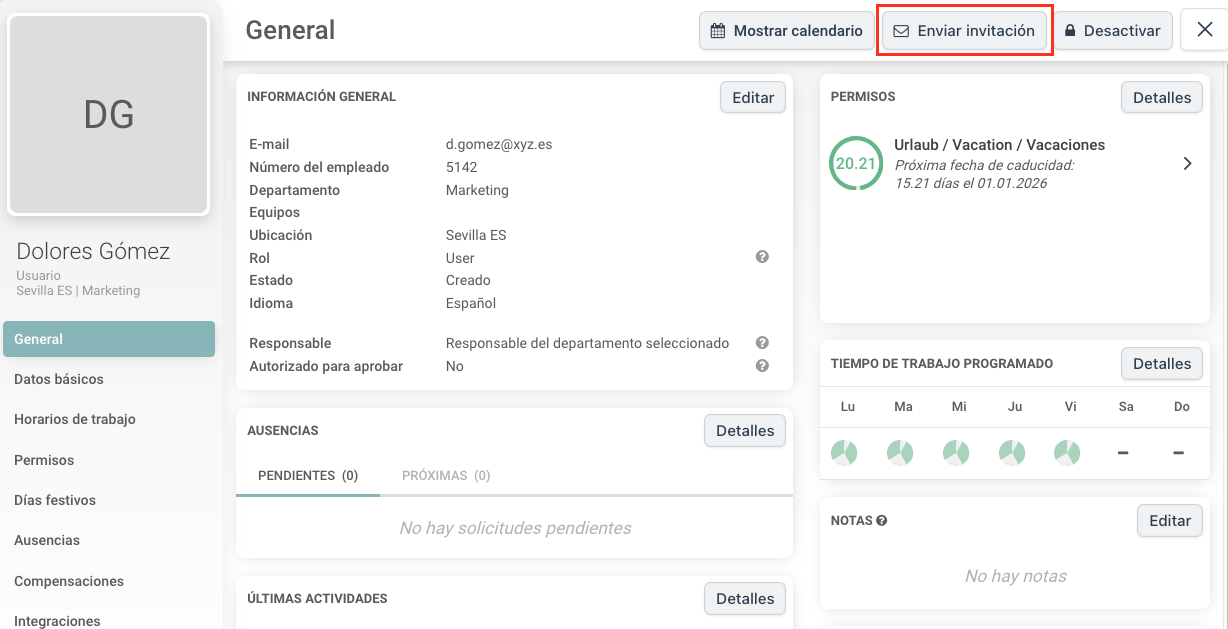Click the help icon beside Responsable
Screen dimensions: 1228x629
click(762, 343)
